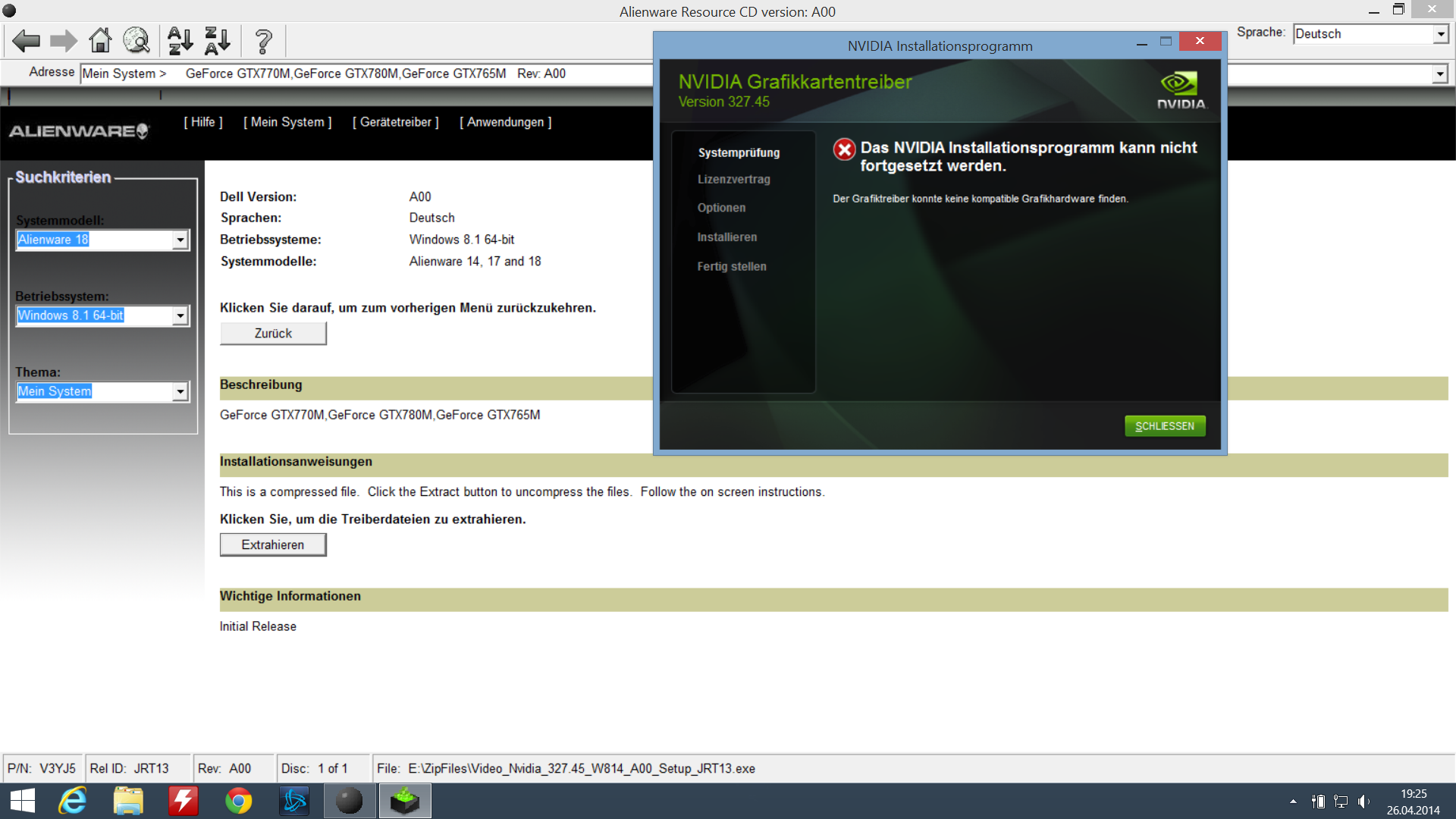Screen dimensions: 1456x819
Task: Click the Wichtige Informationen section header
Action: (290, 597)
